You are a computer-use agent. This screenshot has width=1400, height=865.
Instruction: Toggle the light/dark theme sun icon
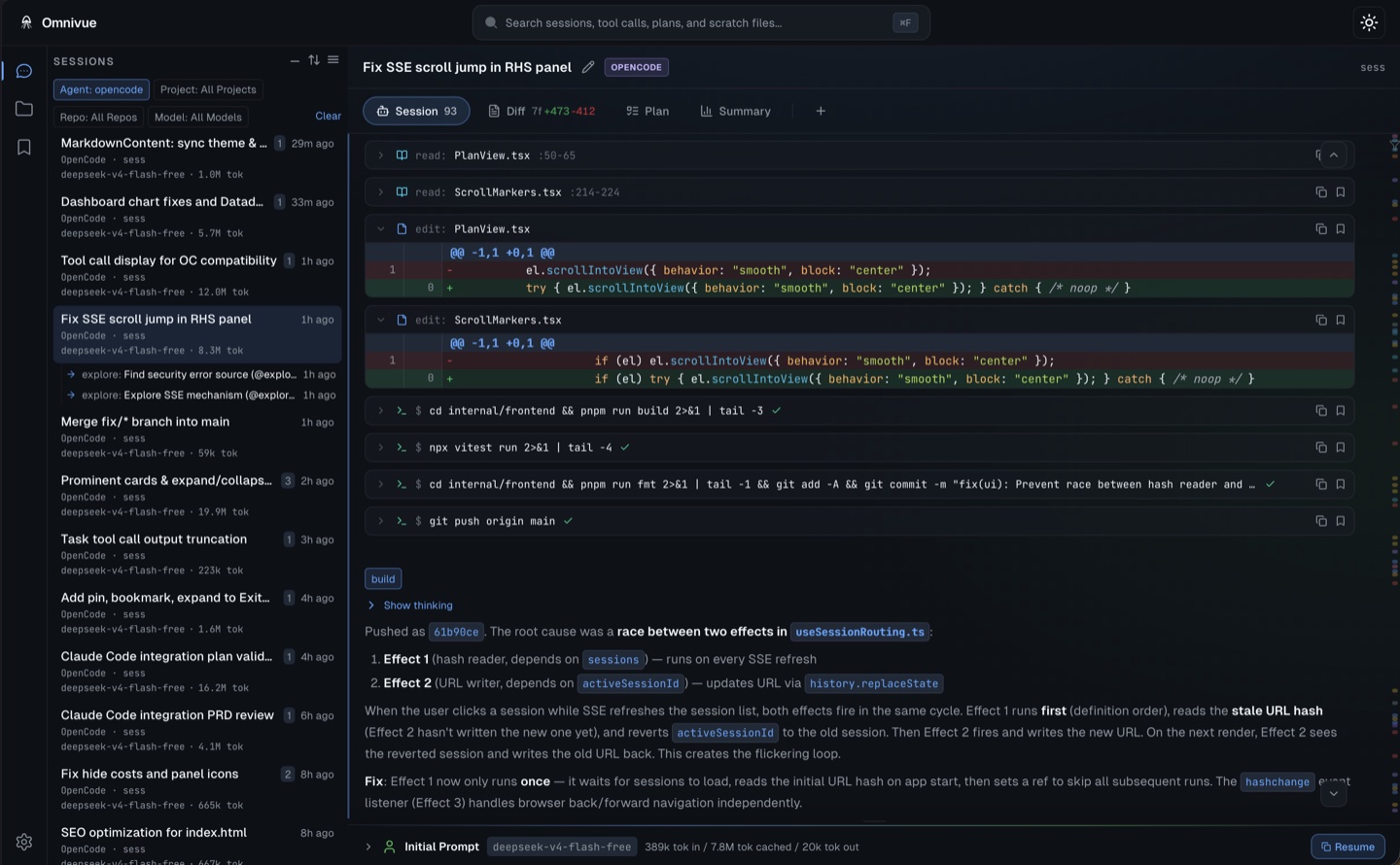1369,22
